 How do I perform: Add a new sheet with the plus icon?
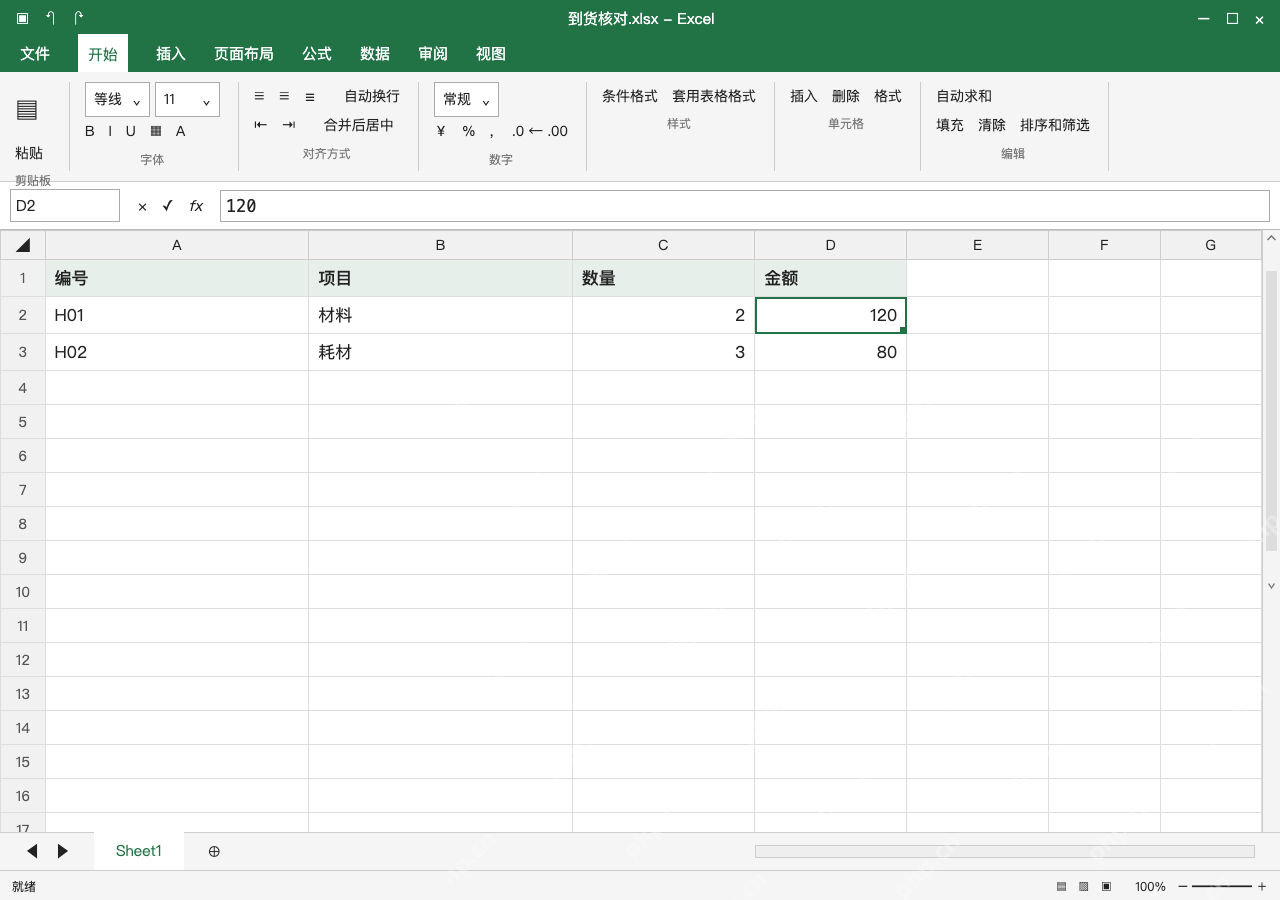[214, 851]
